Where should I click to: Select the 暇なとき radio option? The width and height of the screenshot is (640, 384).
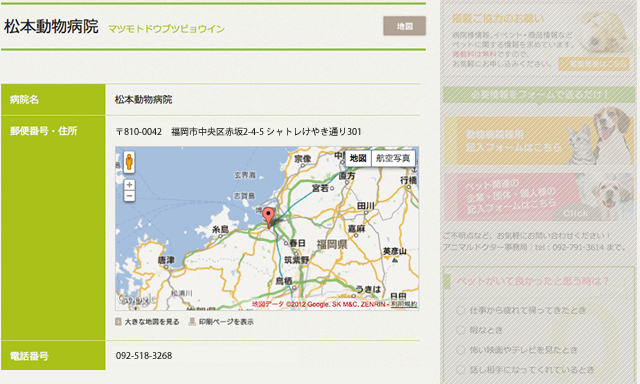point(461,330)
